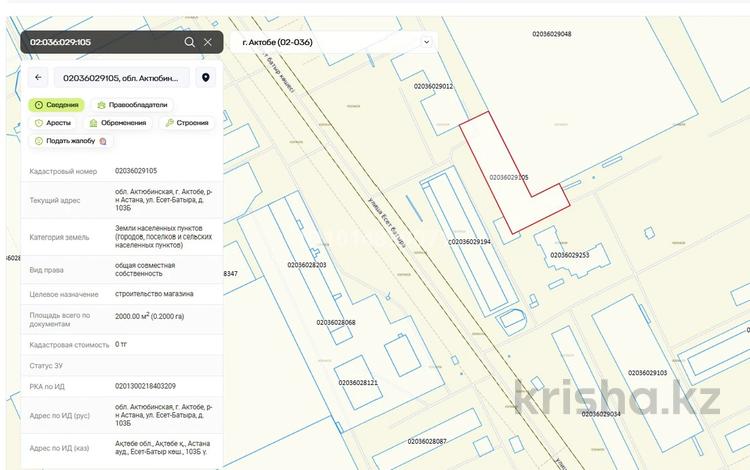This screenshot has height=470, width=750.
Task: Select parcel label 02036028121 on map
Action: [x=358, y=383]
